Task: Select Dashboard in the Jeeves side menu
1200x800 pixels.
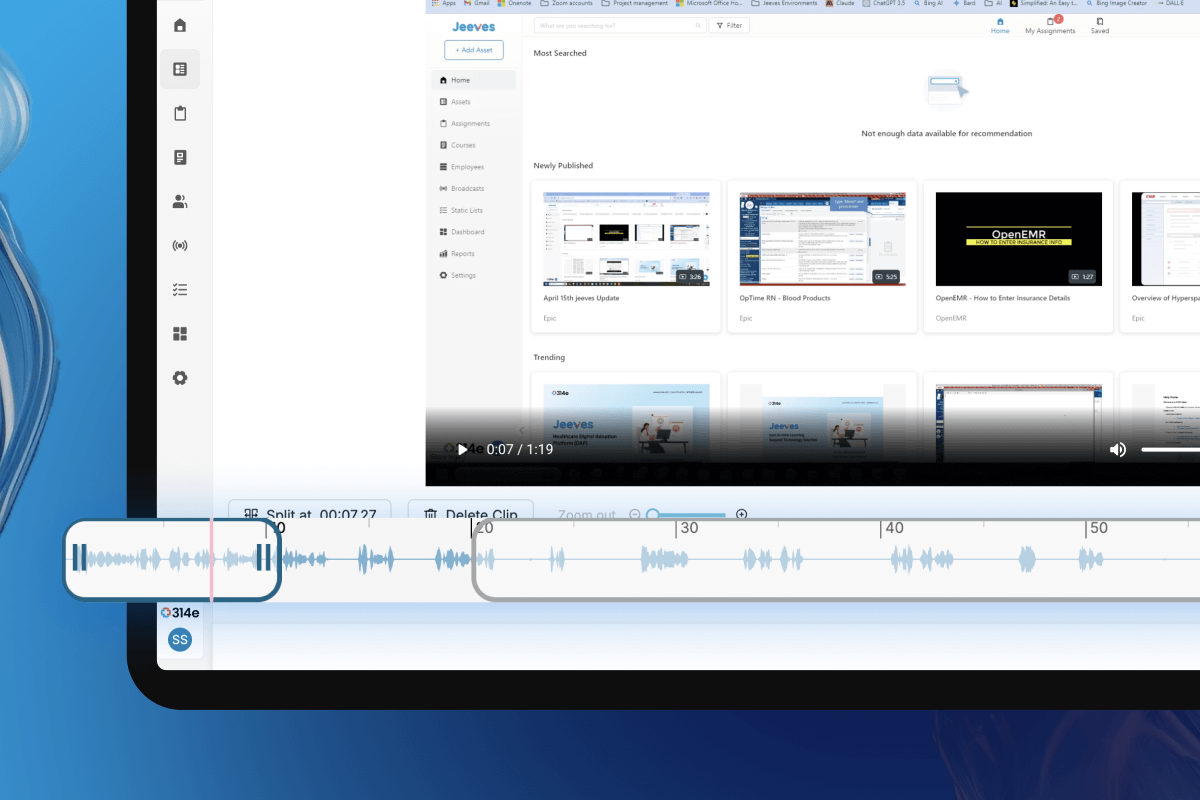Action: point(474,232)
